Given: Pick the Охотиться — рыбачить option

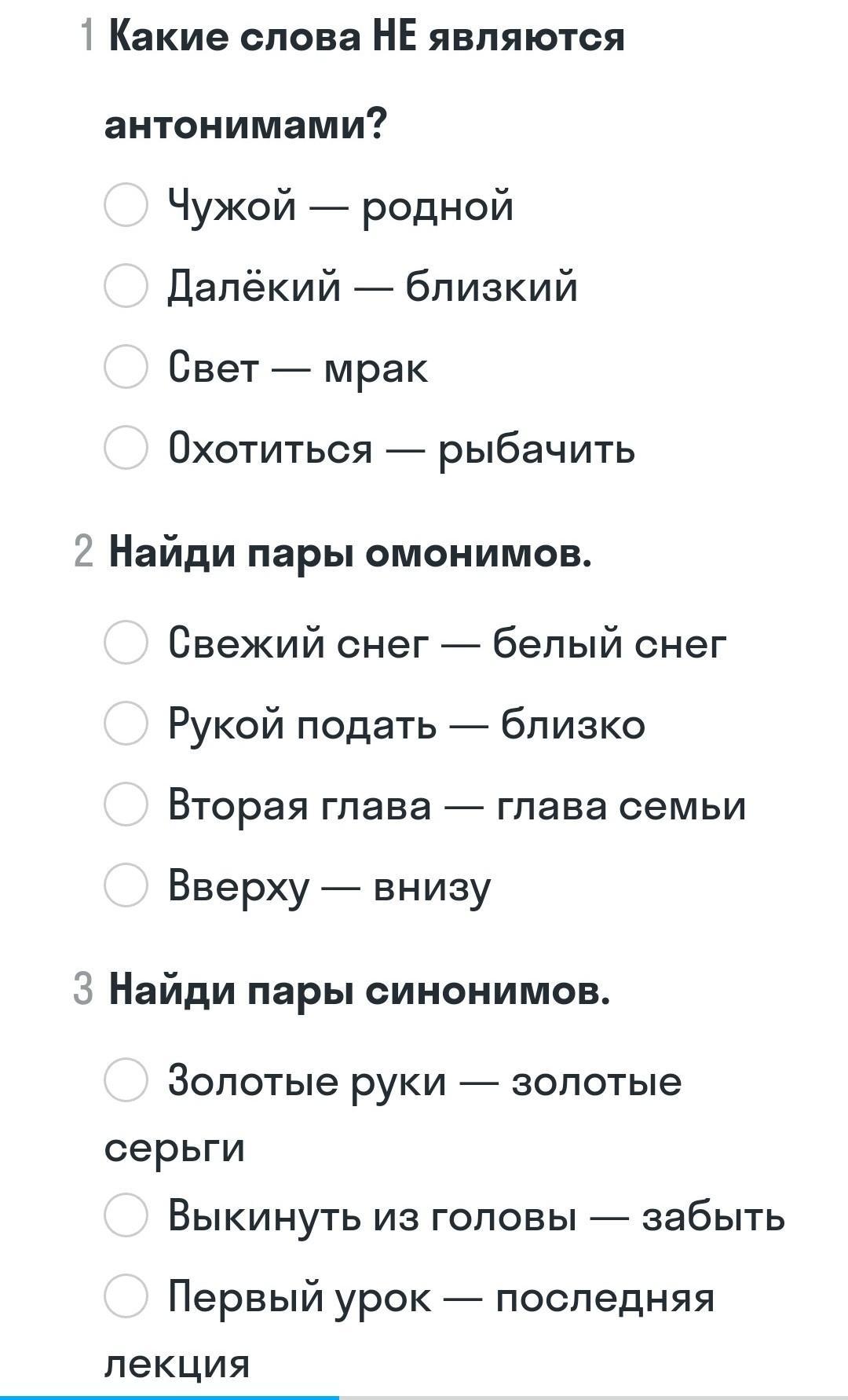Looking at the screenshot, I should point(126,448).
